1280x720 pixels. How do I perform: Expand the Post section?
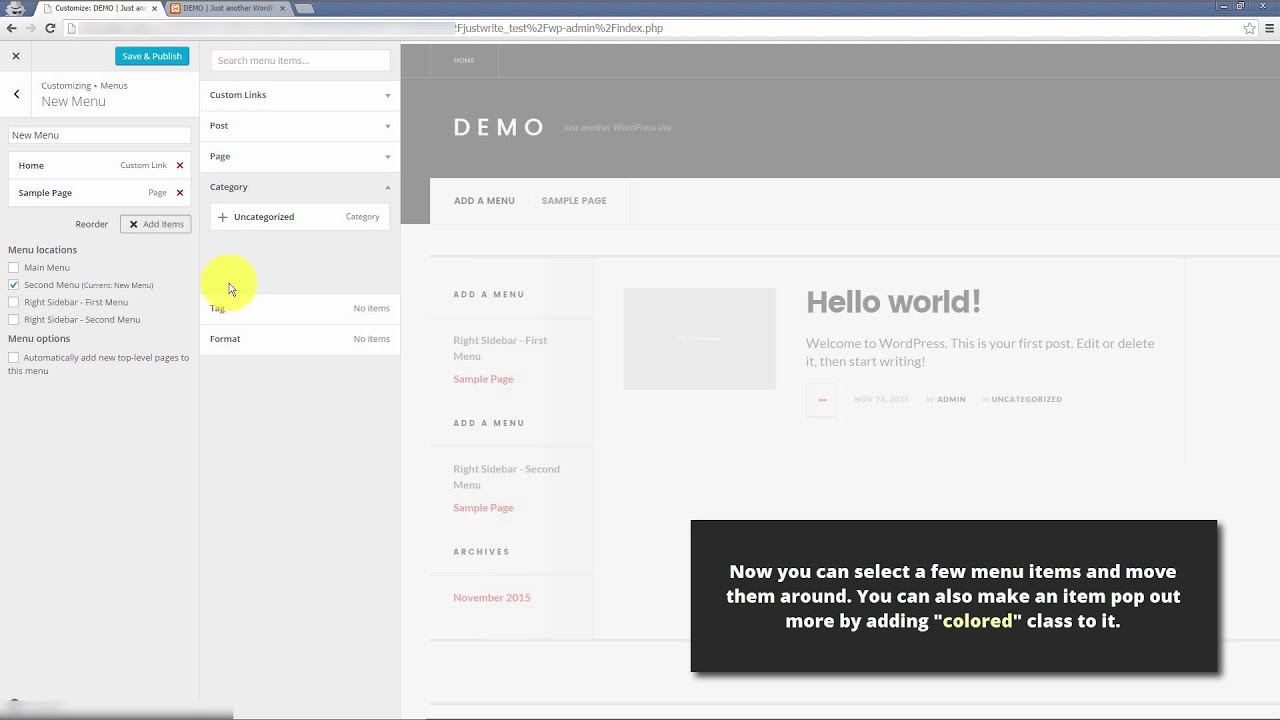300,126
